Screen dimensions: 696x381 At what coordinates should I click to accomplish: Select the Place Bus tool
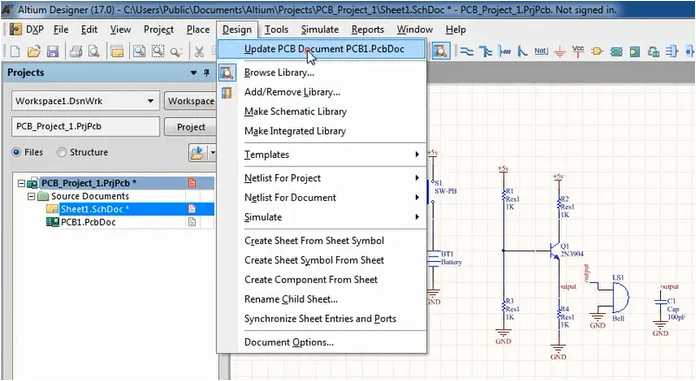point(485,52)
